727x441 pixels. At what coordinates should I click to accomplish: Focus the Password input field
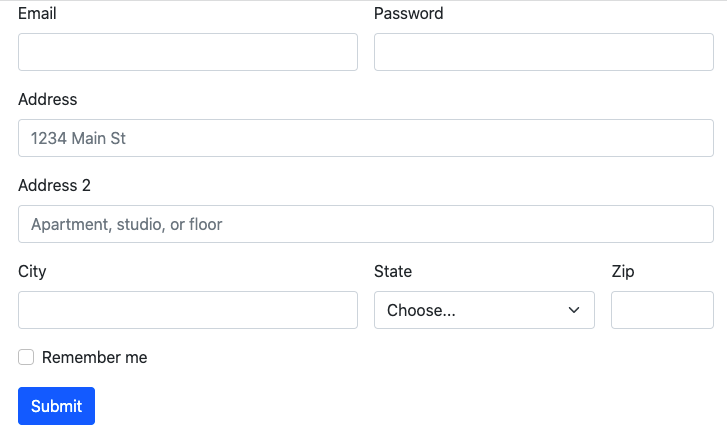tap(543, 52)
